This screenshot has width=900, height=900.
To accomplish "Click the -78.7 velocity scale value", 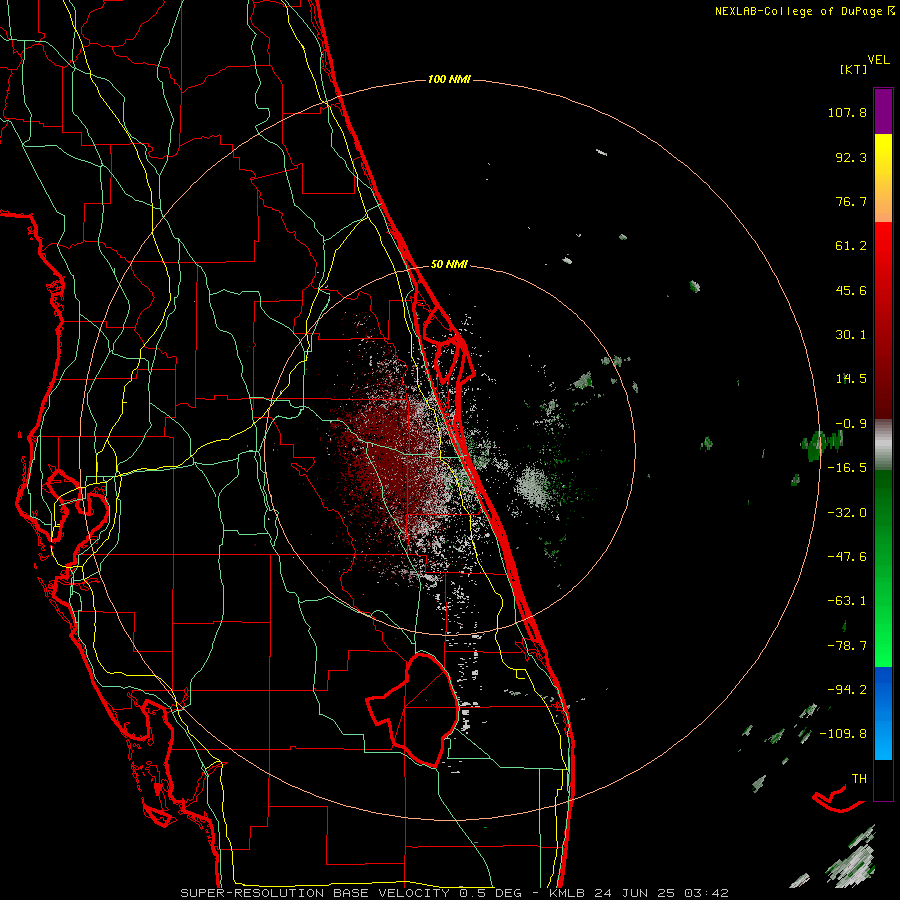I will (x=847, y=646).
